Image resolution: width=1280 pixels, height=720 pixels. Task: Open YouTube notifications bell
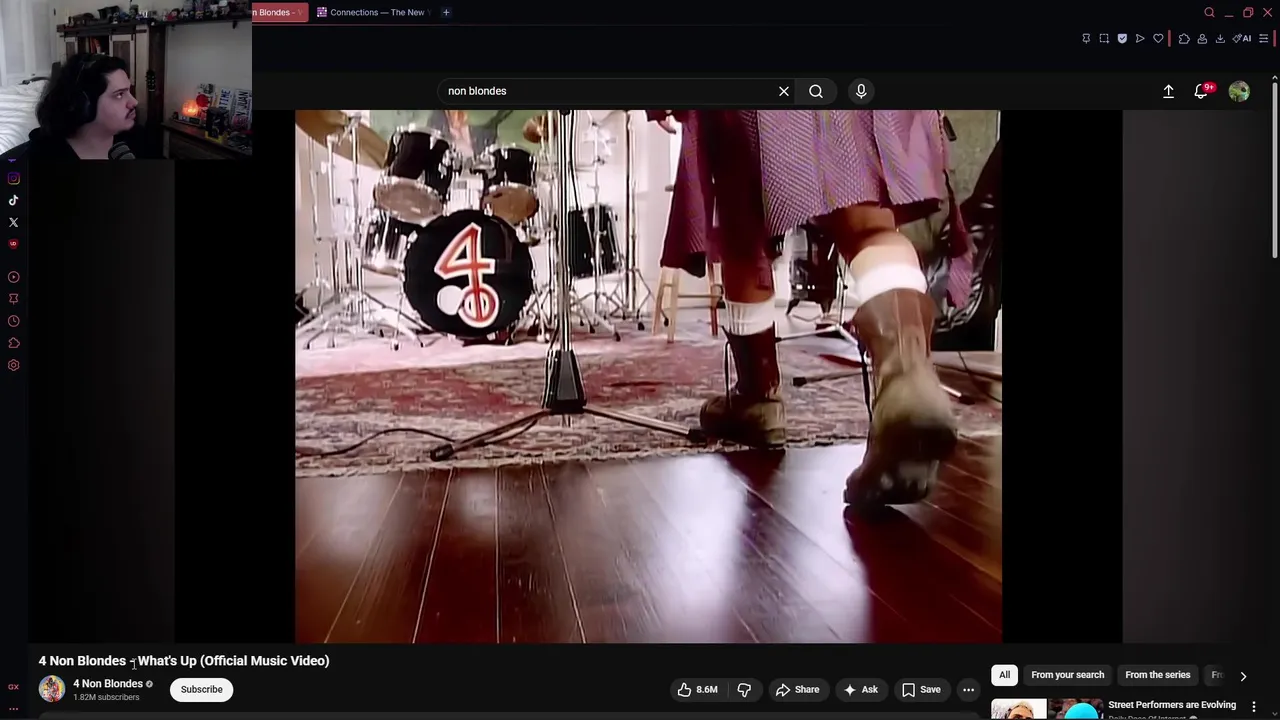1202,91
